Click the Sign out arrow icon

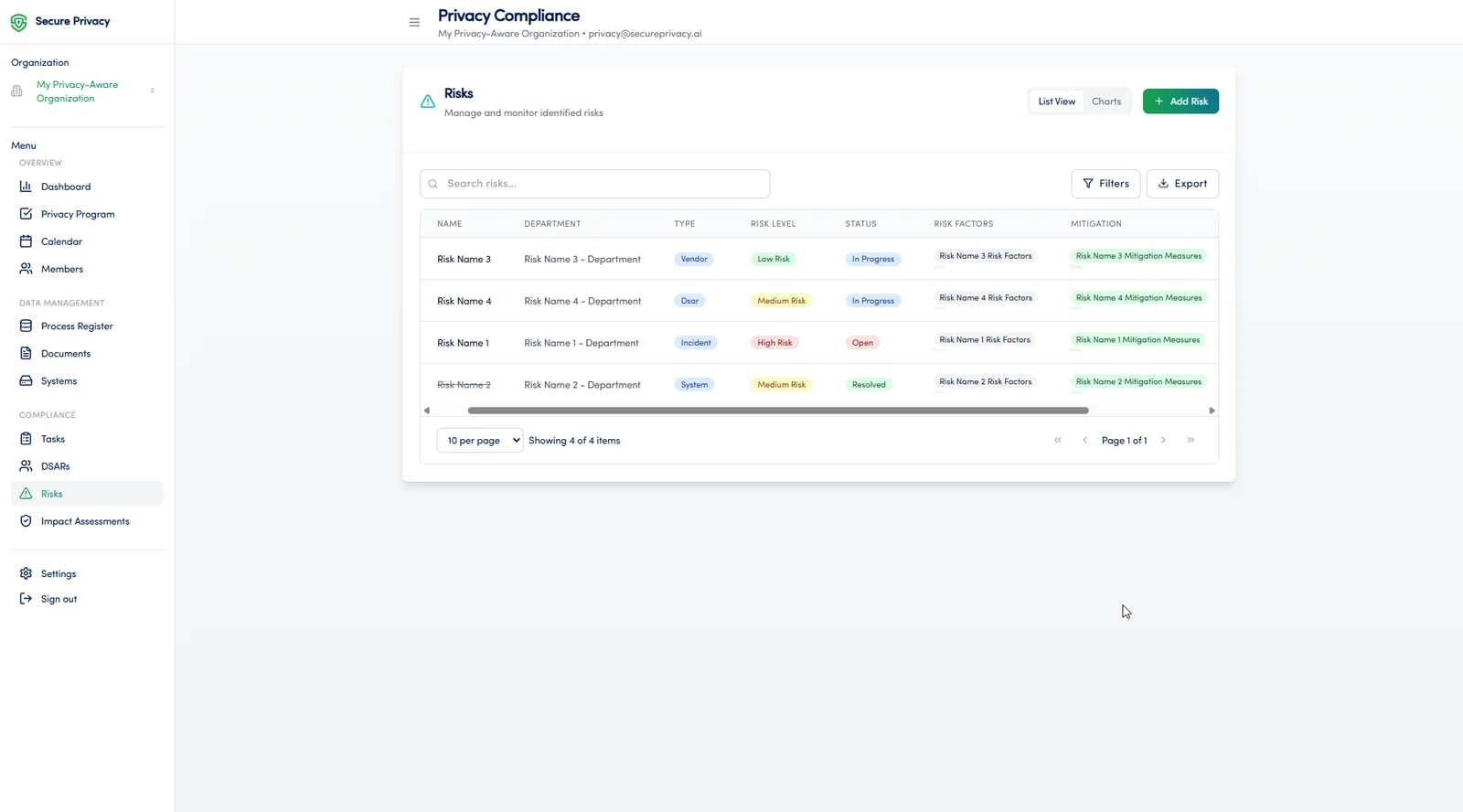tap(26, 599)
